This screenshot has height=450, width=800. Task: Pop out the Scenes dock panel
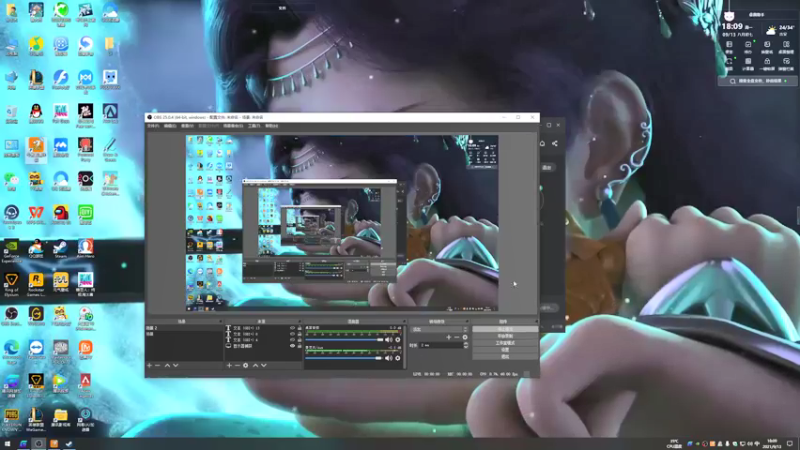pyautogui.click(x=220, y=321)
